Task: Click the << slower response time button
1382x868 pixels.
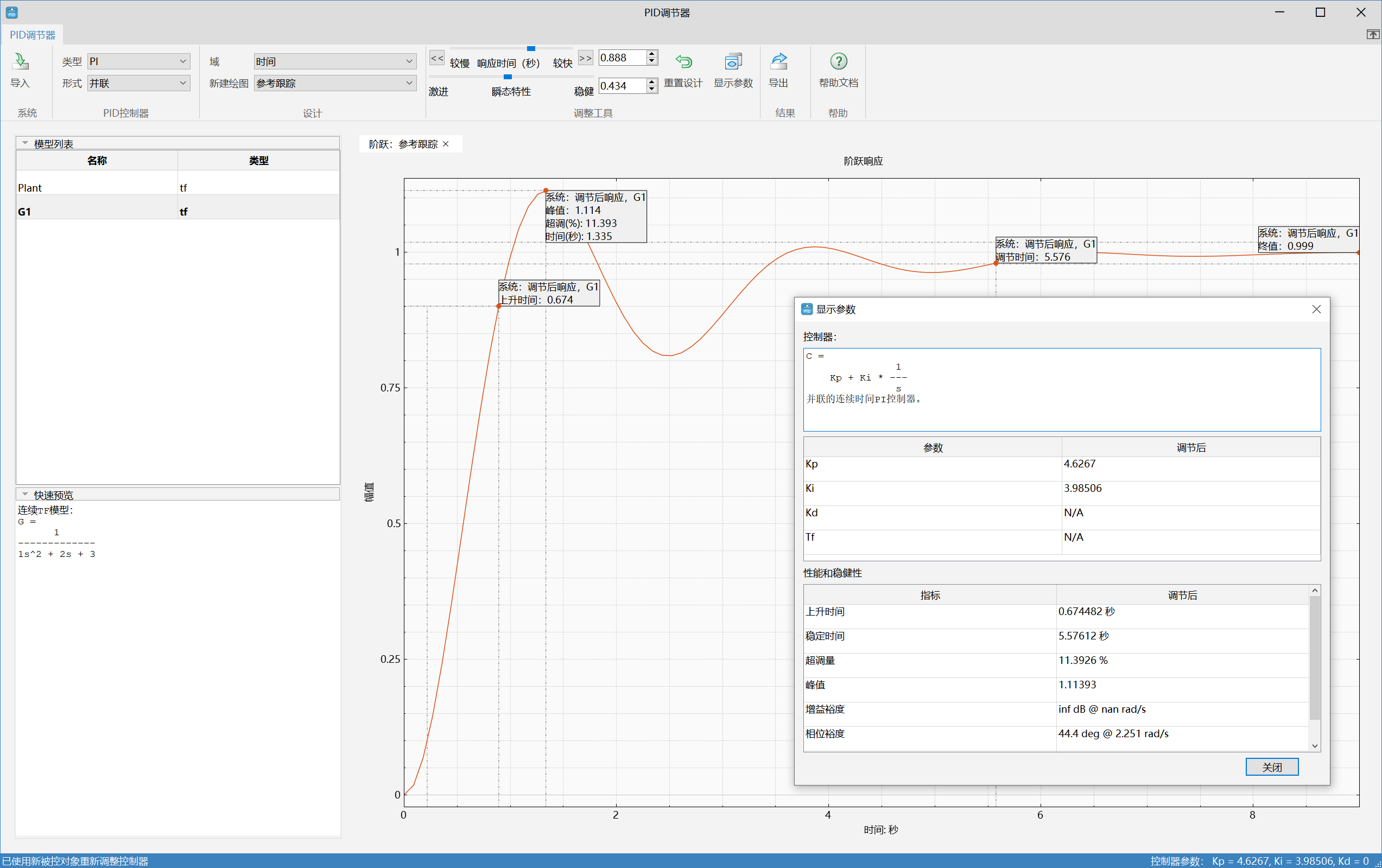Action: click(x=437, y=58)
